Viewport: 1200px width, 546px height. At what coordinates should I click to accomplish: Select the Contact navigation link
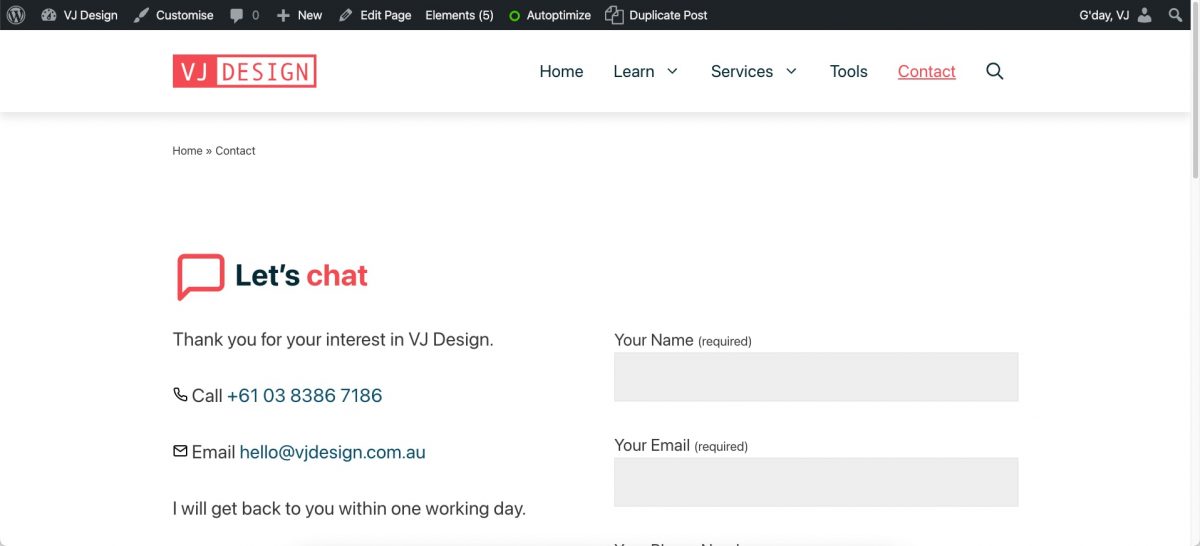tap(926, 71)
